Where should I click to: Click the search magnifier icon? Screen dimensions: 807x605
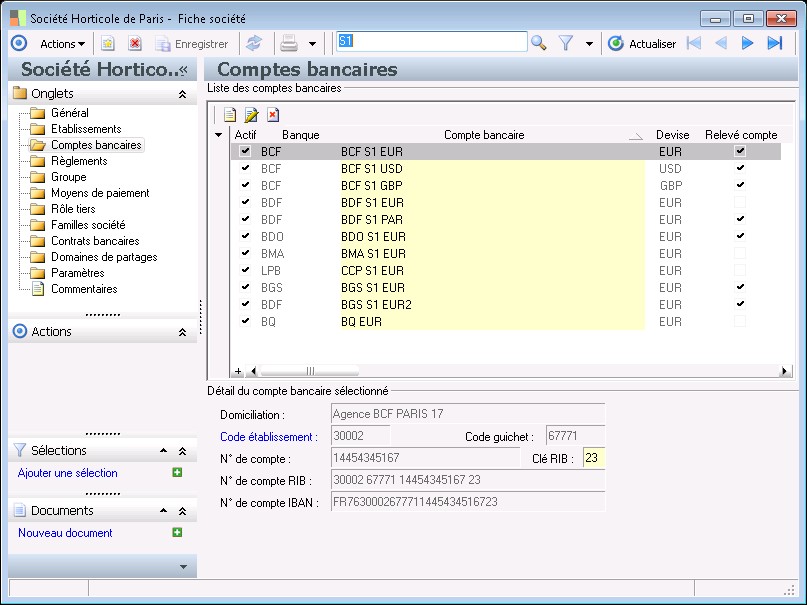click(538, 43)
